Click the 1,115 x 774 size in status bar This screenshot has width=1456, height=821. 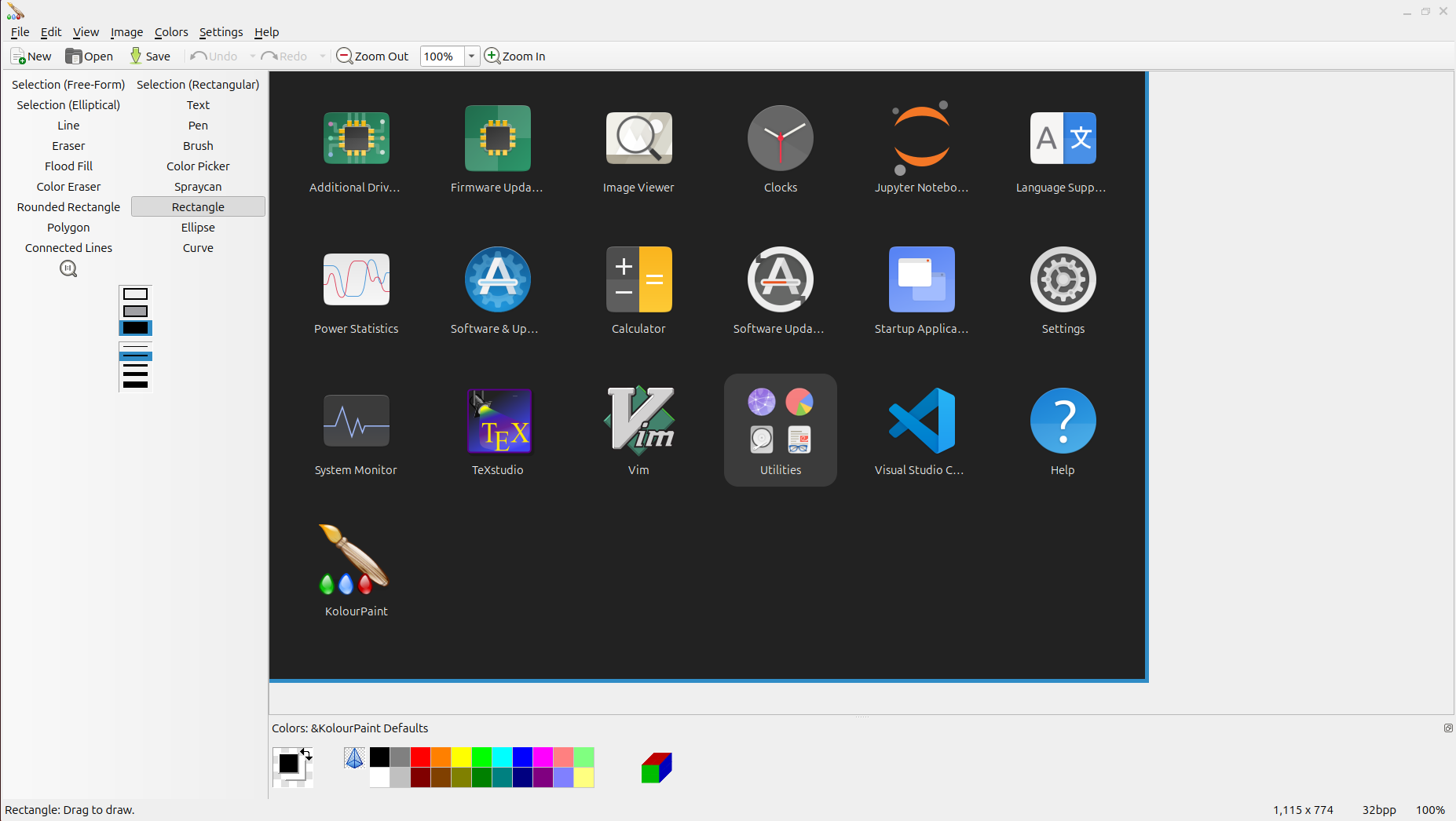pos(1303,810)
